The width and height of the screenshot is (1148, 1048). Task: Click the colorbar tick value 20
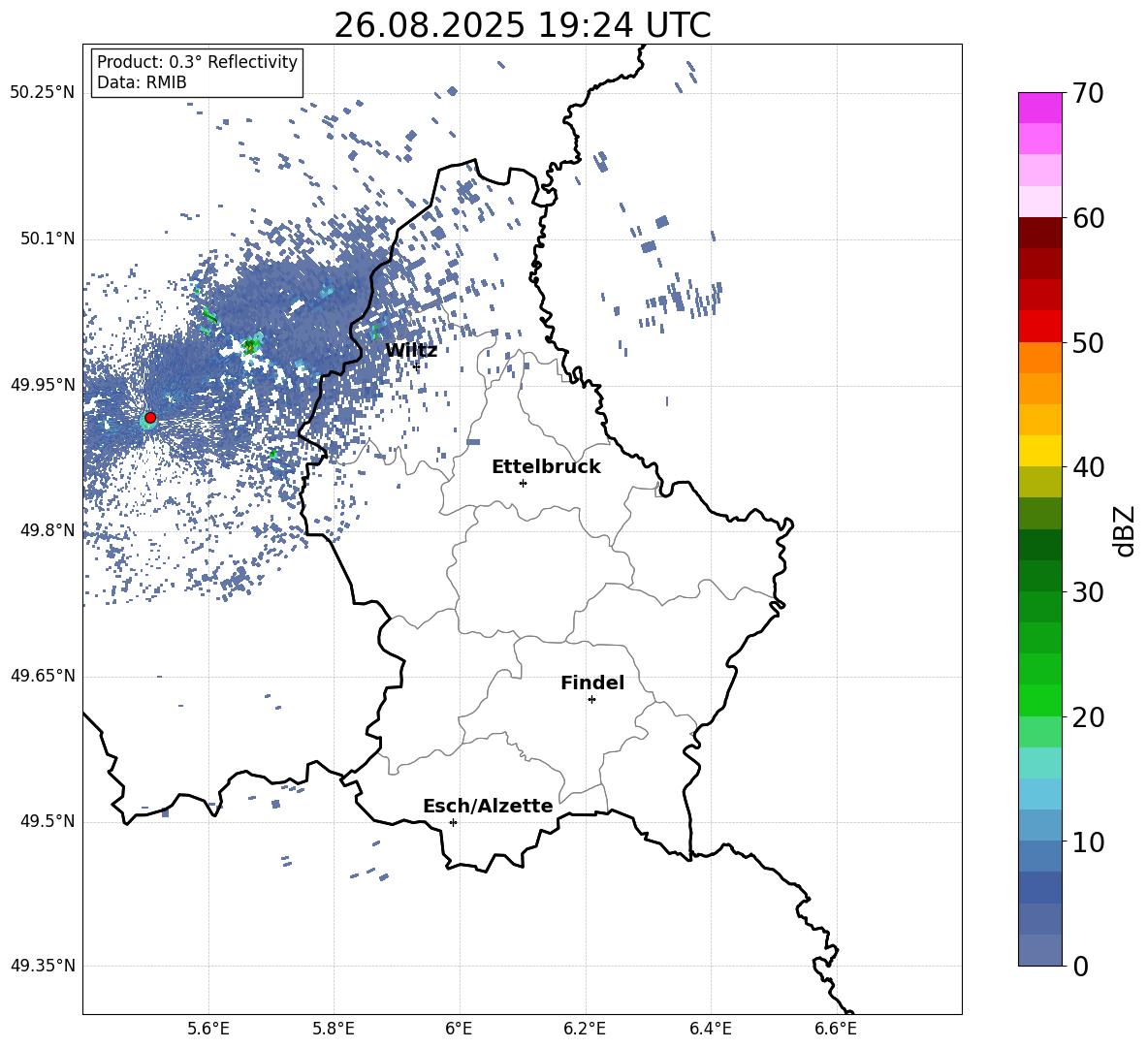pyautogui.click(x=1088, y=717)
